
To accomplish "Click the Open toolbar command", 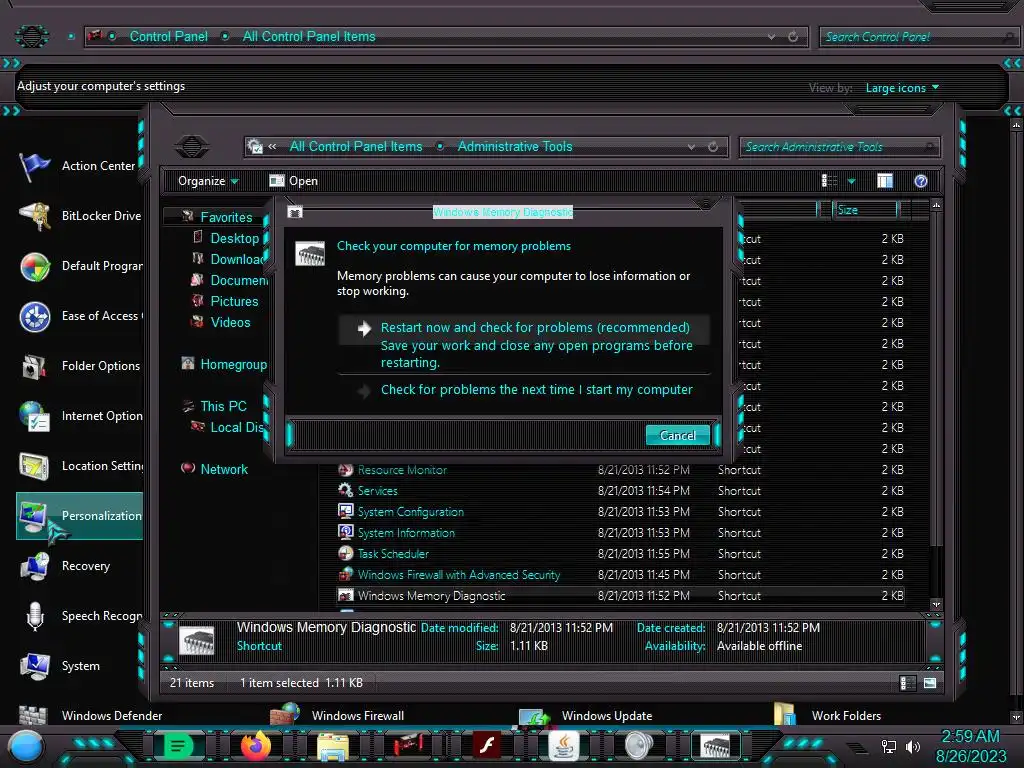I will click(294, 181).
